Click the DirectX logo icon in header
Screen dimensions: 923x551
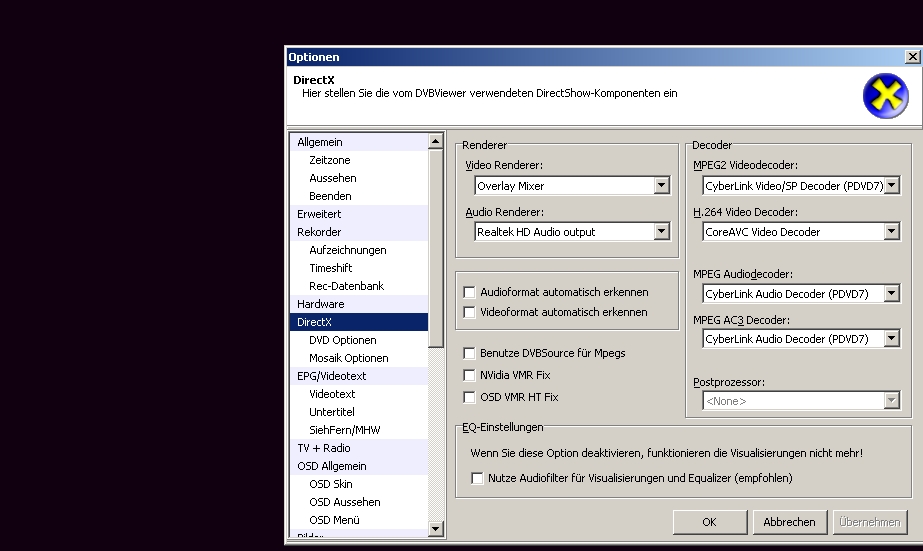(x=885, y=96)
